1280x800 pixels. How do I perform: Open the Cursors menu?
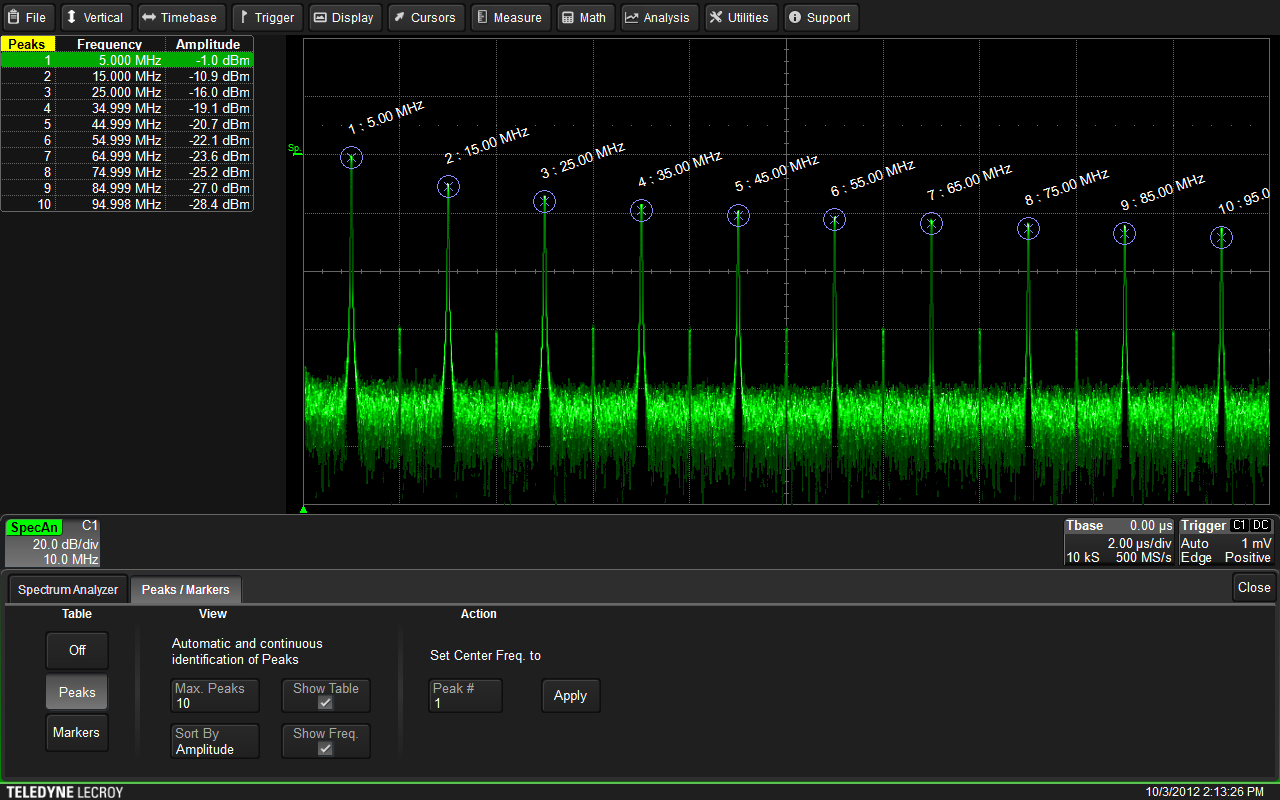click(424, 17)
